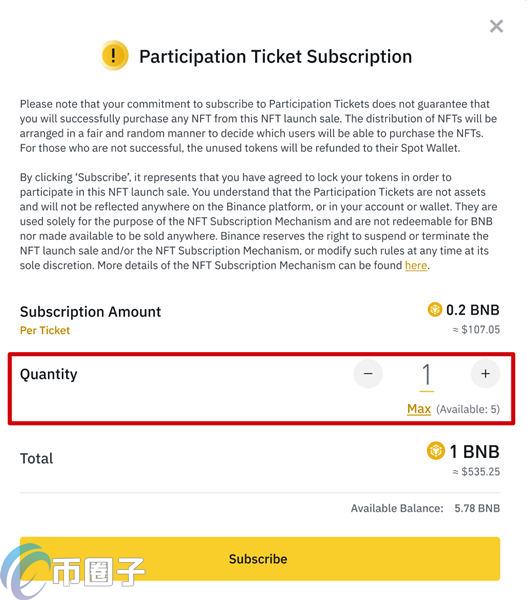Click the watermark logo at bottom left
The width and height of the screenshot is (527, 600).
coord(73,571)
